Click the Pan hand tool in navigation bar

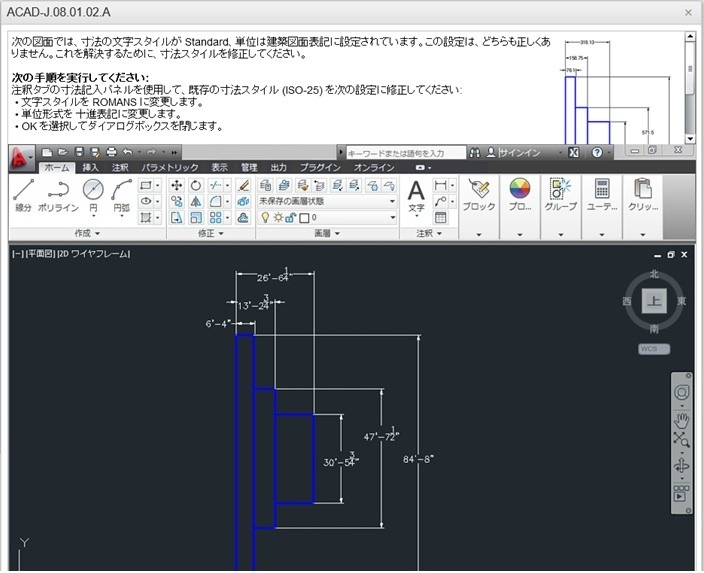point(682,417)
